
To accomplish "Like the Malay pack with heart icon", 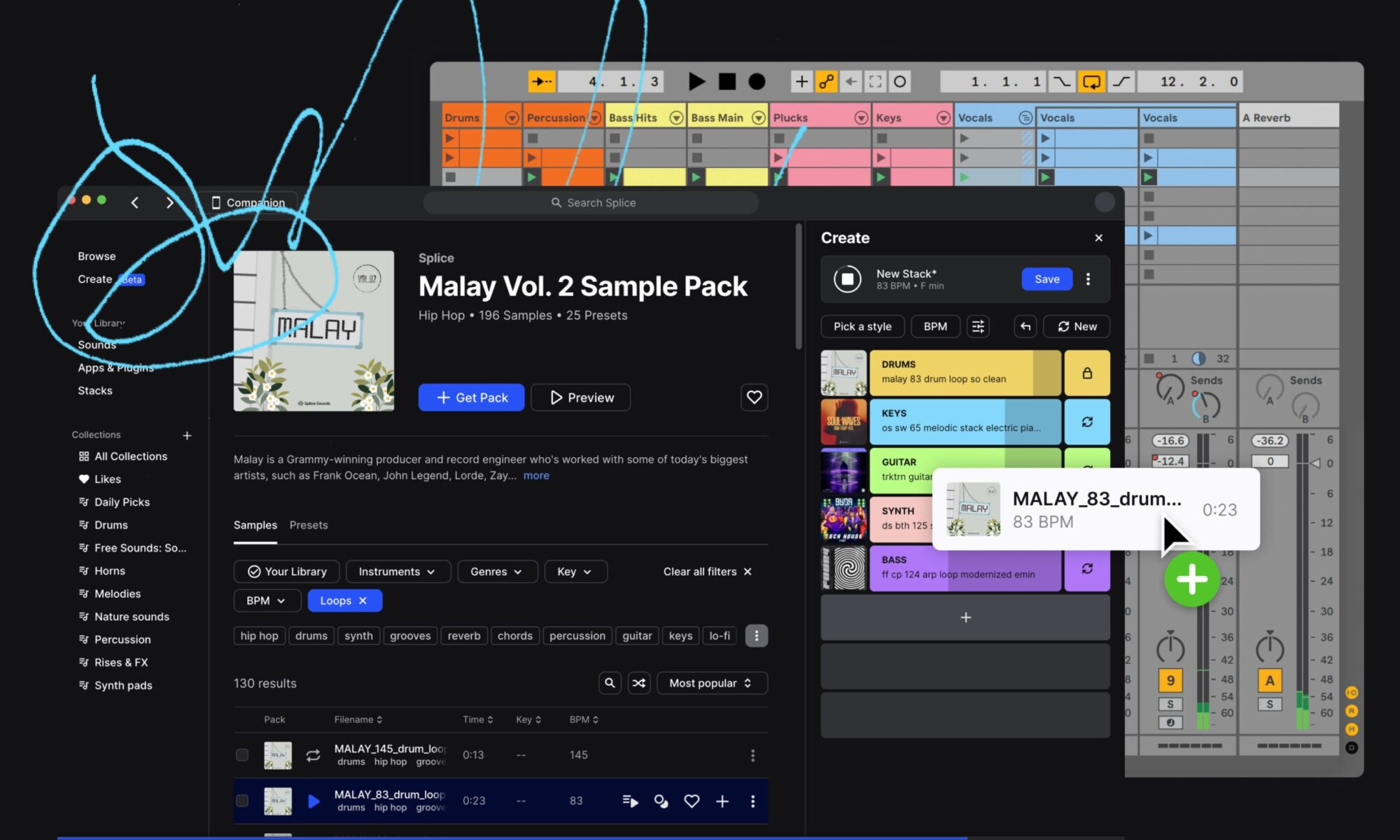I will (x=754, y=397).
